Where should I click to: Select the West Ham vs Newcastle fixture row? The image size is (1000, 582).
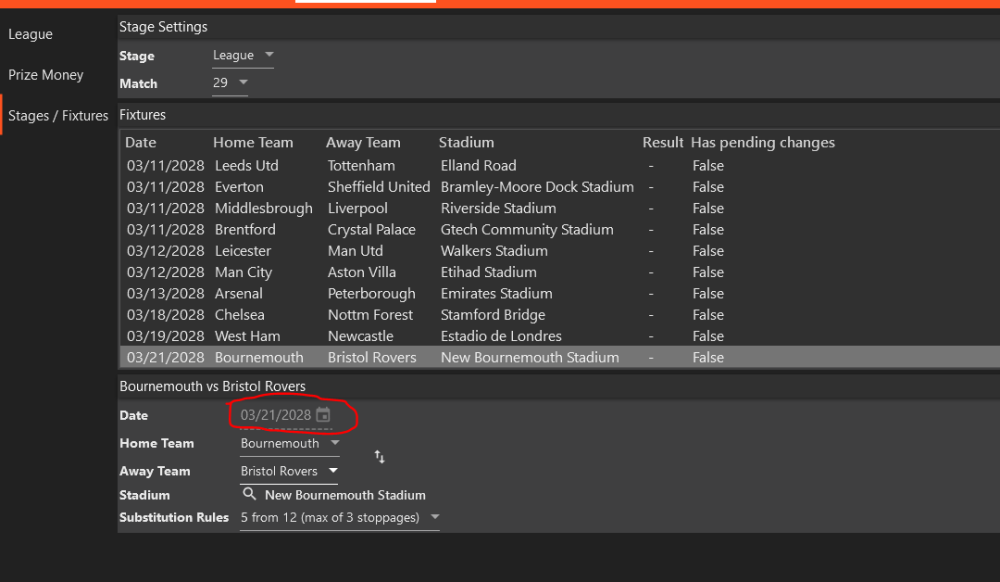pos(559,337)
